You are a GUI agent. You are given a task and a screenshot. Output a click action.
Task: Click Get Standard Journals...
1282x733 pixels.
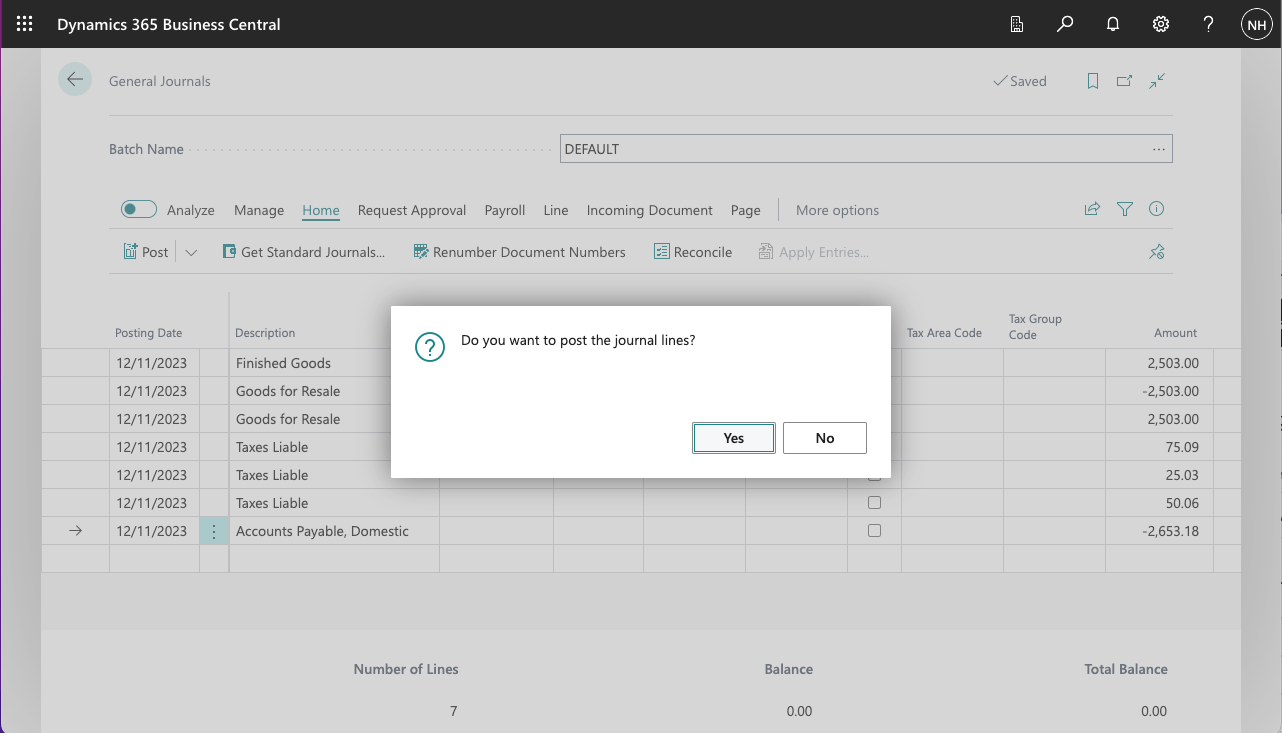click(303, 252)
